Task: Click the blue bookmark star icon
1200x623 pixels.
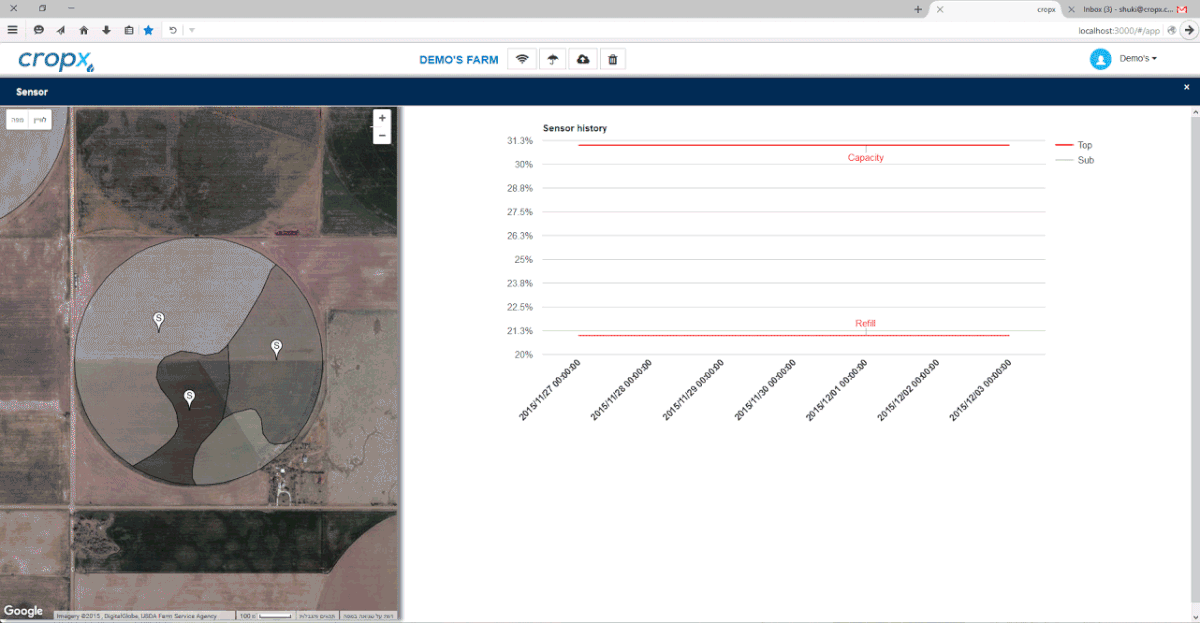Action: point(149,30)
